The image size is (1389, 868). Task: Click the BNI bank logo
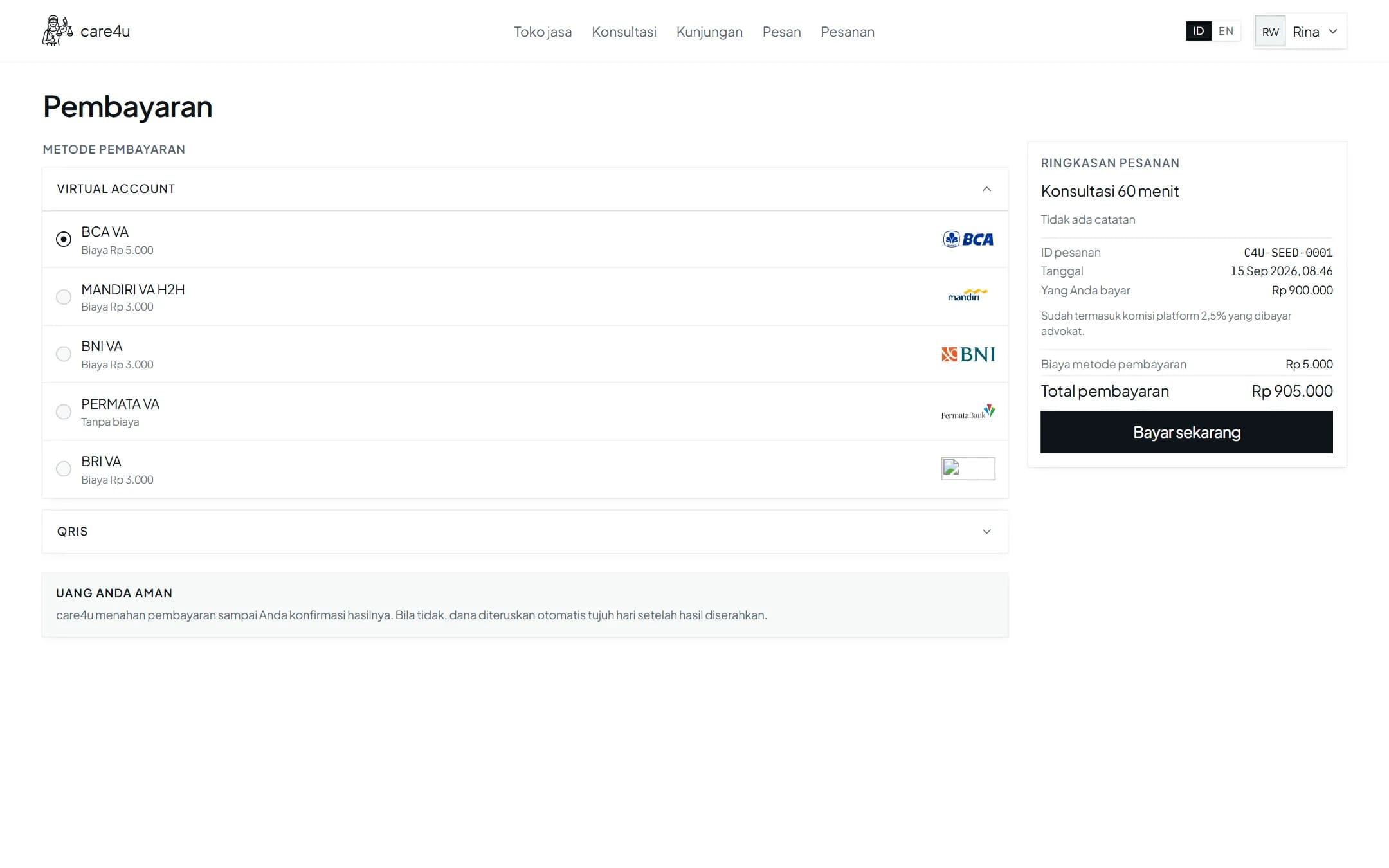pos(968,354)
